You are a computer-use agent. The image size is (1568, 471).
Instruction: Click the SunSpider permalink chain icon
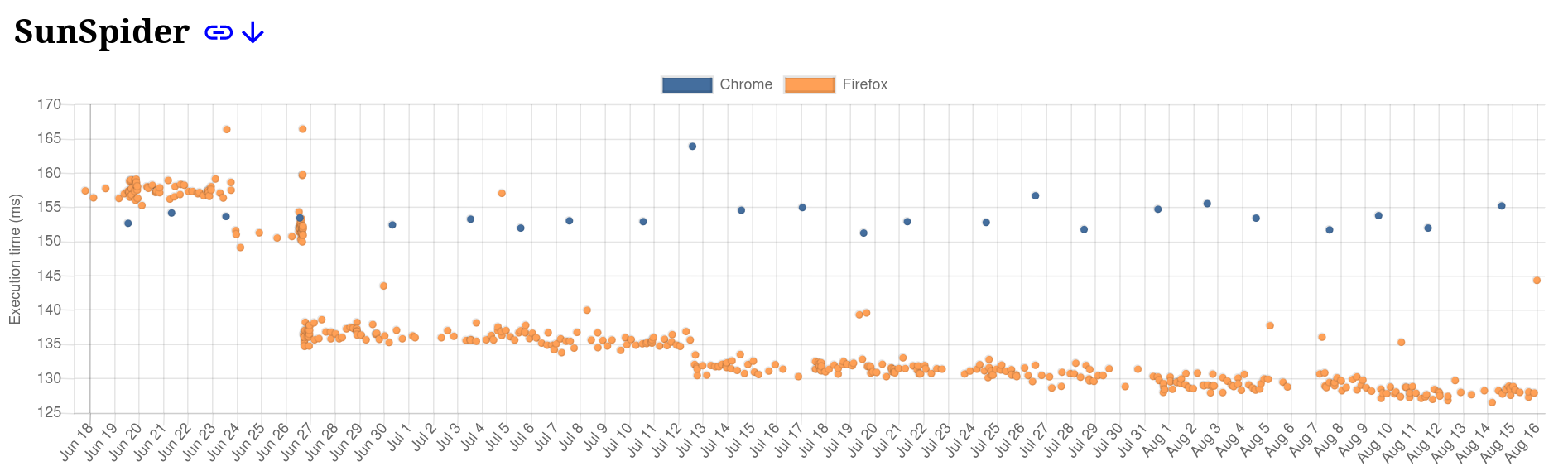(x=219, y=32)
